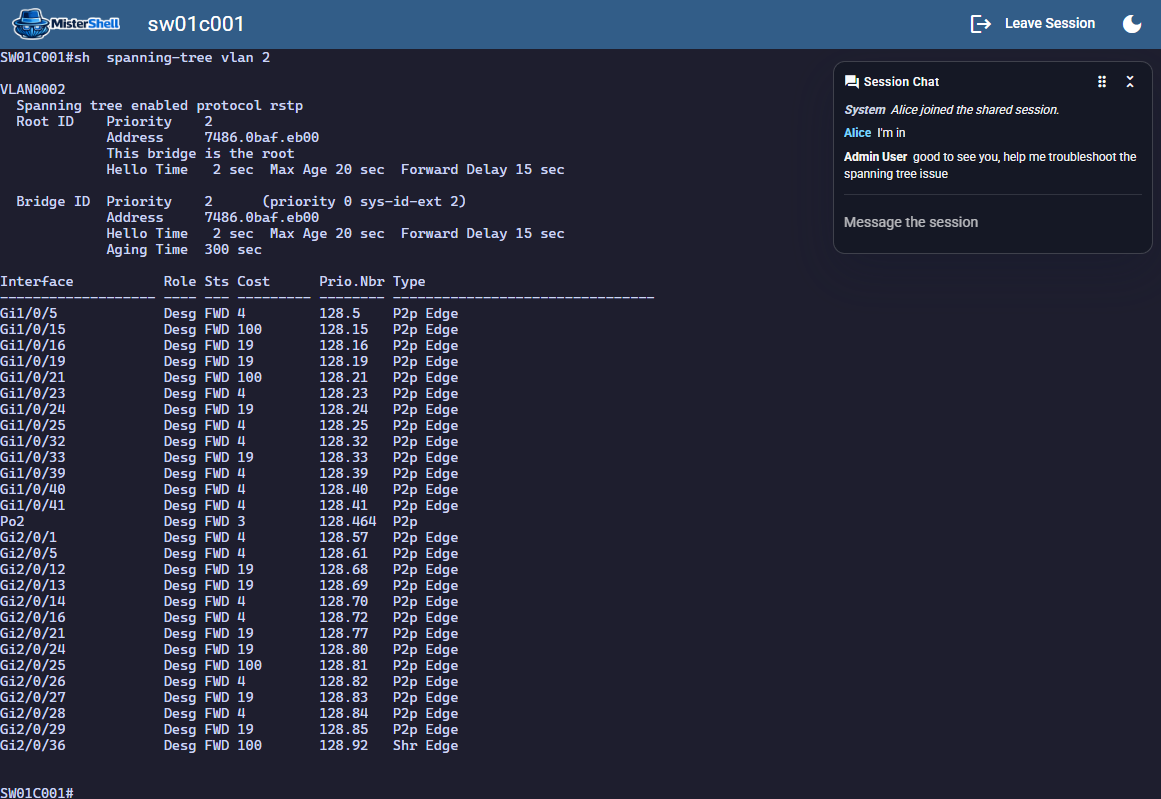Click the Leave Session exit icon
1161x799 pixels.
(980, 24)
